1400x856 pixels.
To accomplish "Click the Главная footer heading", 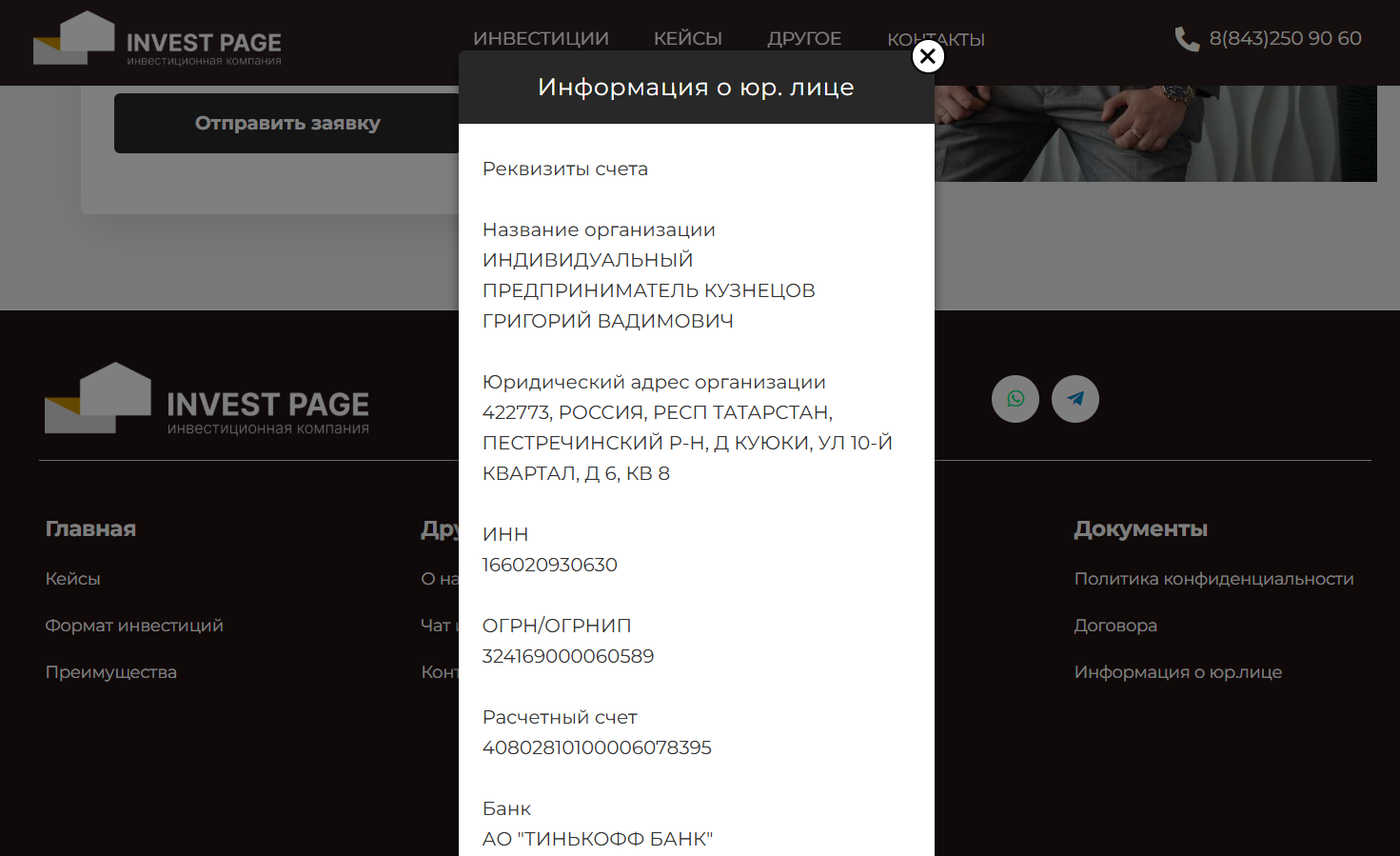I will click(x=90, y=529).
